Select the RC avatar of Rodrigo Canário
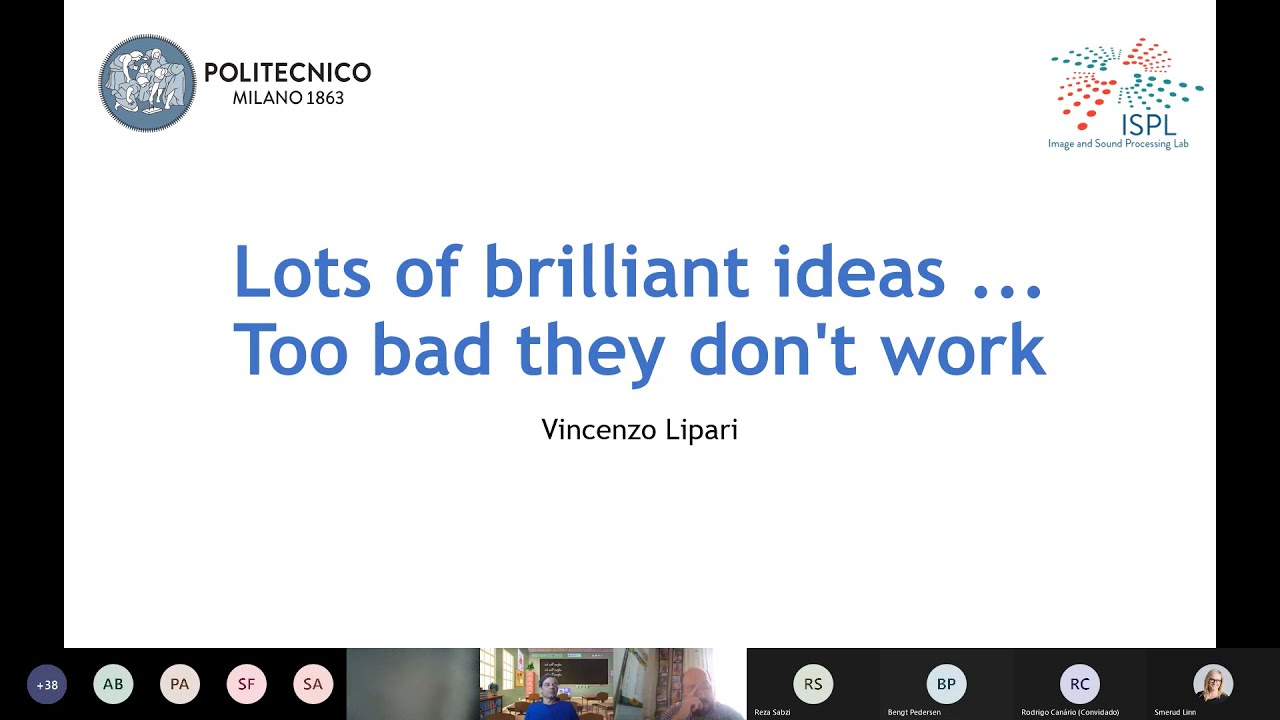 1079,684
